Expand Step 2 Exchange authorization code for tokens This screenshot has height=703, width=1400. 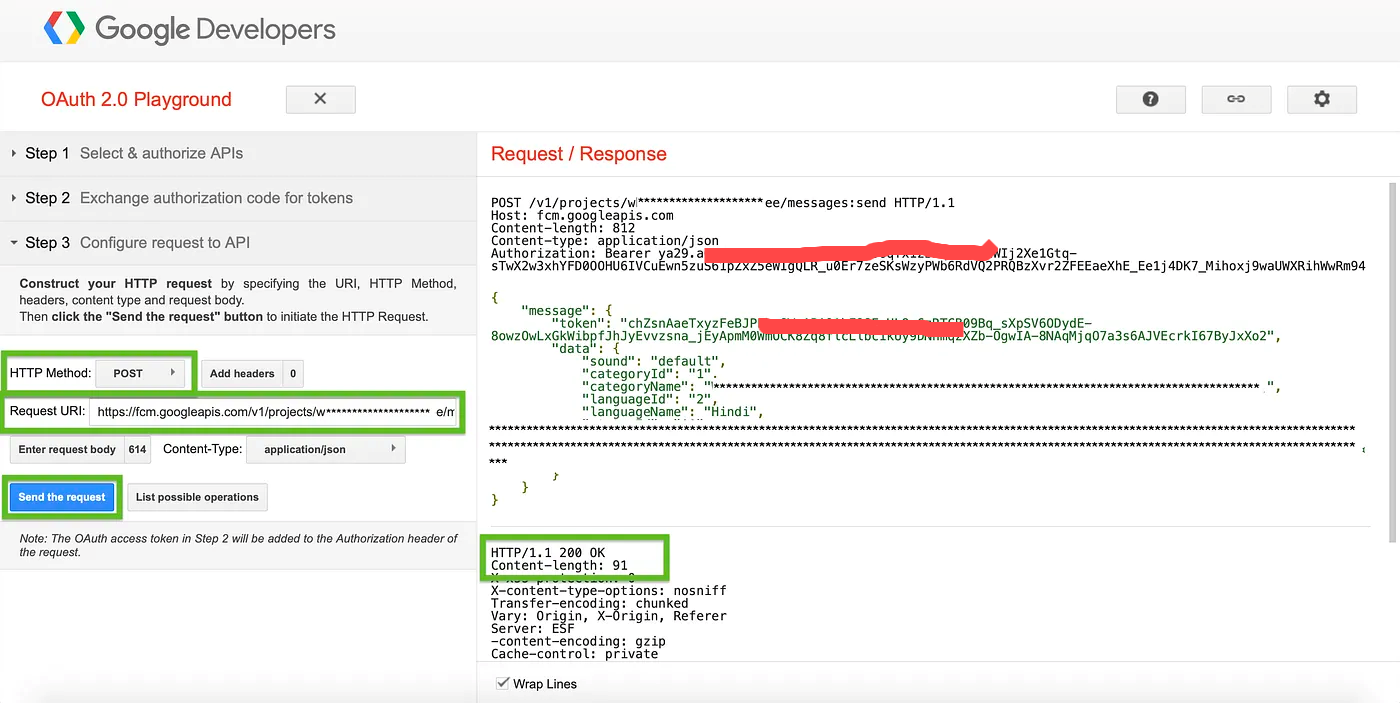pos(238,198)
